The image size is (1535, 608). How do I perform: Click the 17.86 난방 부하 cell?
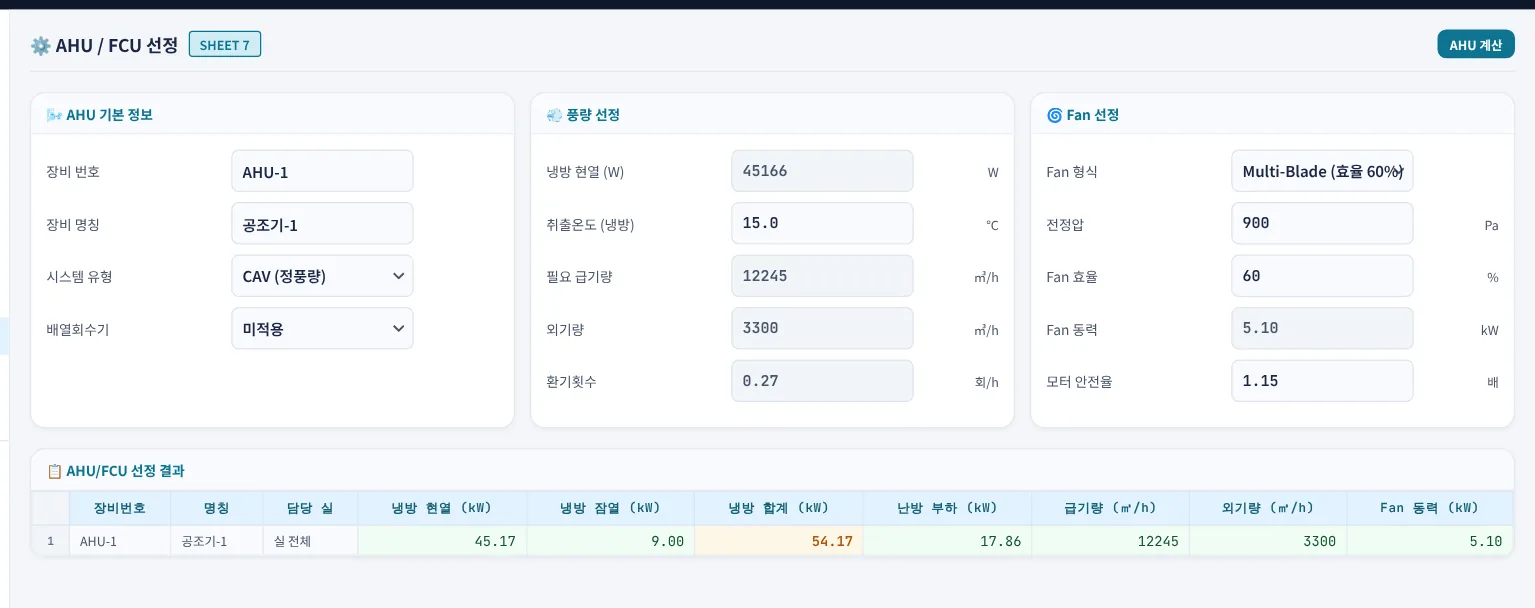coord(947,541)
